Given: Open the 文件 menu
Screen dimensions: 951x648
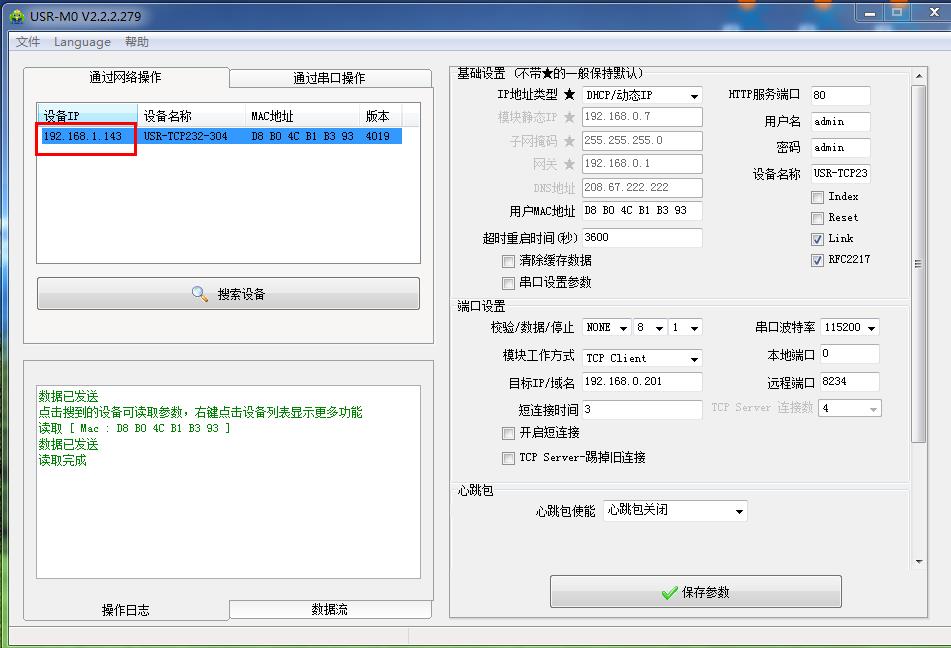Looking at the screenshot, I should pyautogui.click(x=28, y=42).
